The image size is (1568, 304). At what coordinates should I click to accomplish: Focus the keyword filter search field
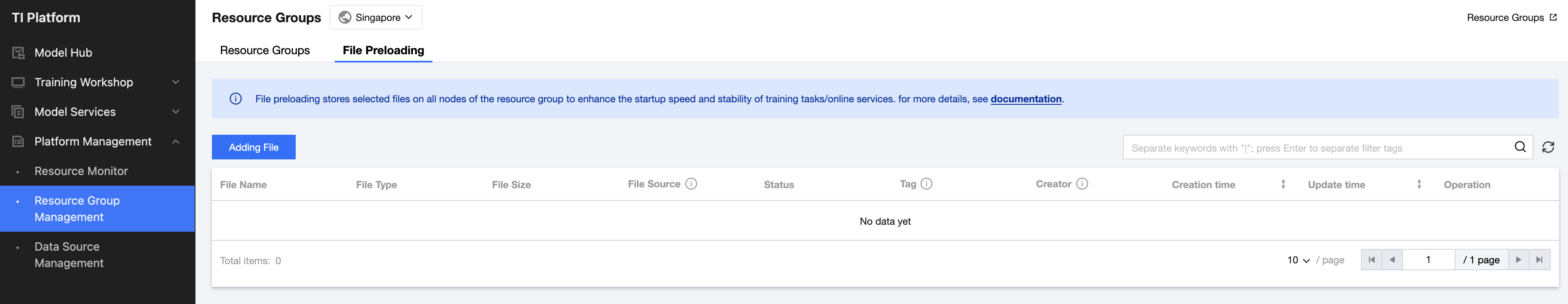1315,148
